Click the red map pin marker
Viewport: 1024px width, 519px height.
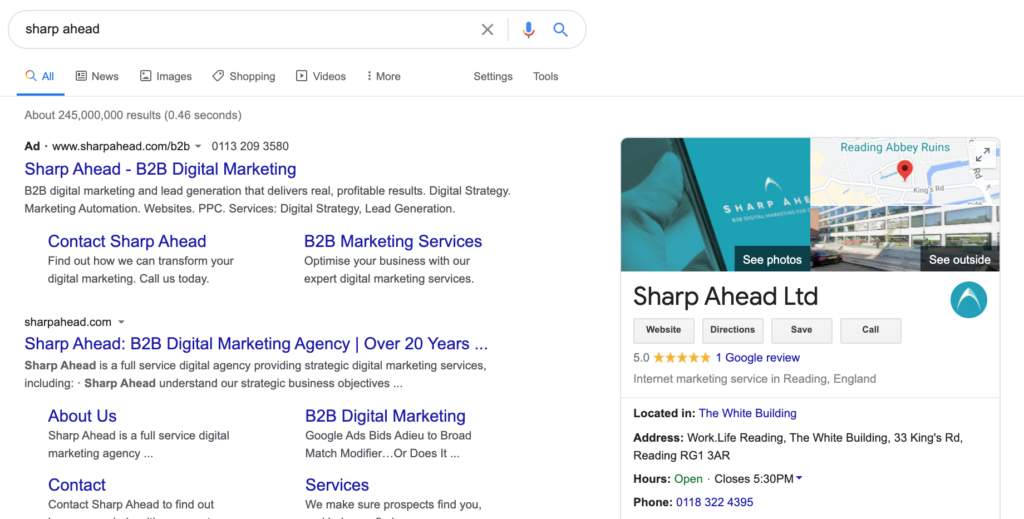904,170
